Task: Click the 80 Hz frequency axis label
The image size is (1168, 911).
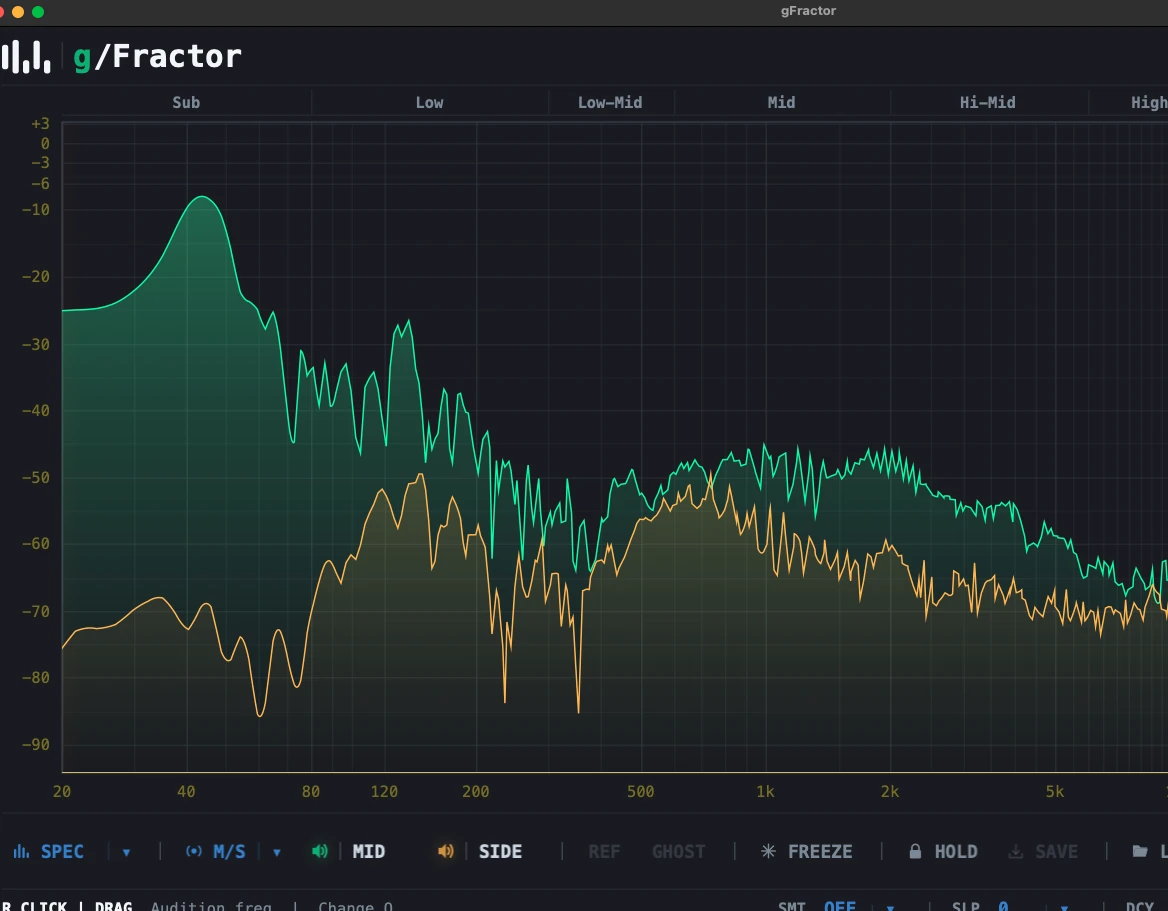Action: click(x=311, y=791)
